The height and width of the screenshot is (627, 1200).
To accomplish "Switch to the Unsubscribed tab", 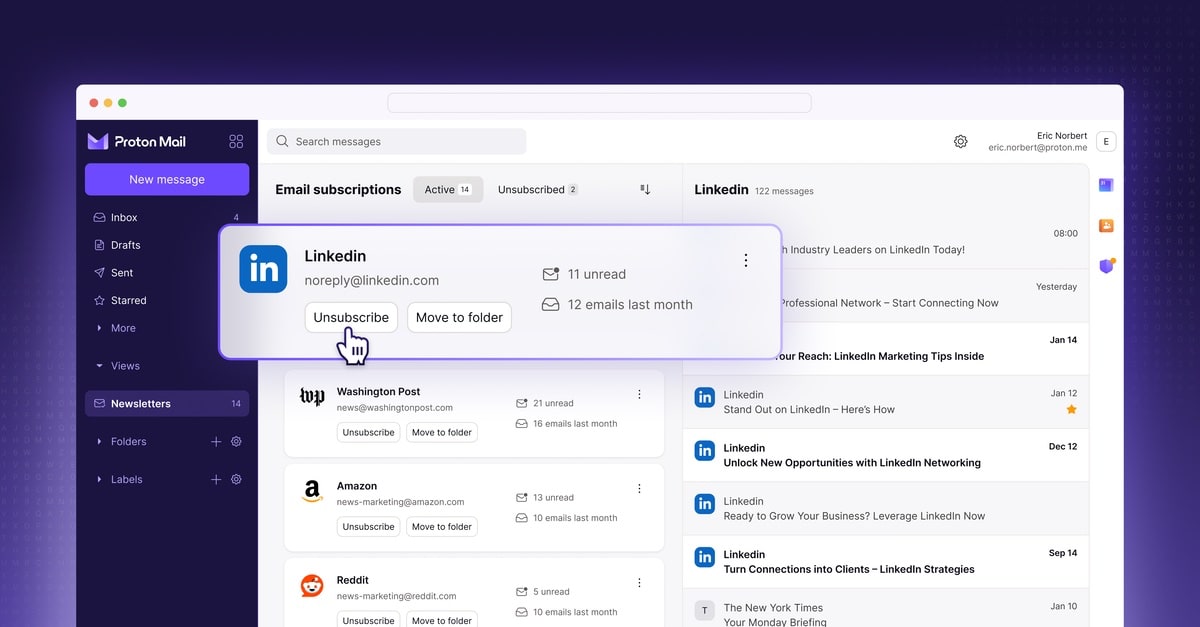I will 537,190.
